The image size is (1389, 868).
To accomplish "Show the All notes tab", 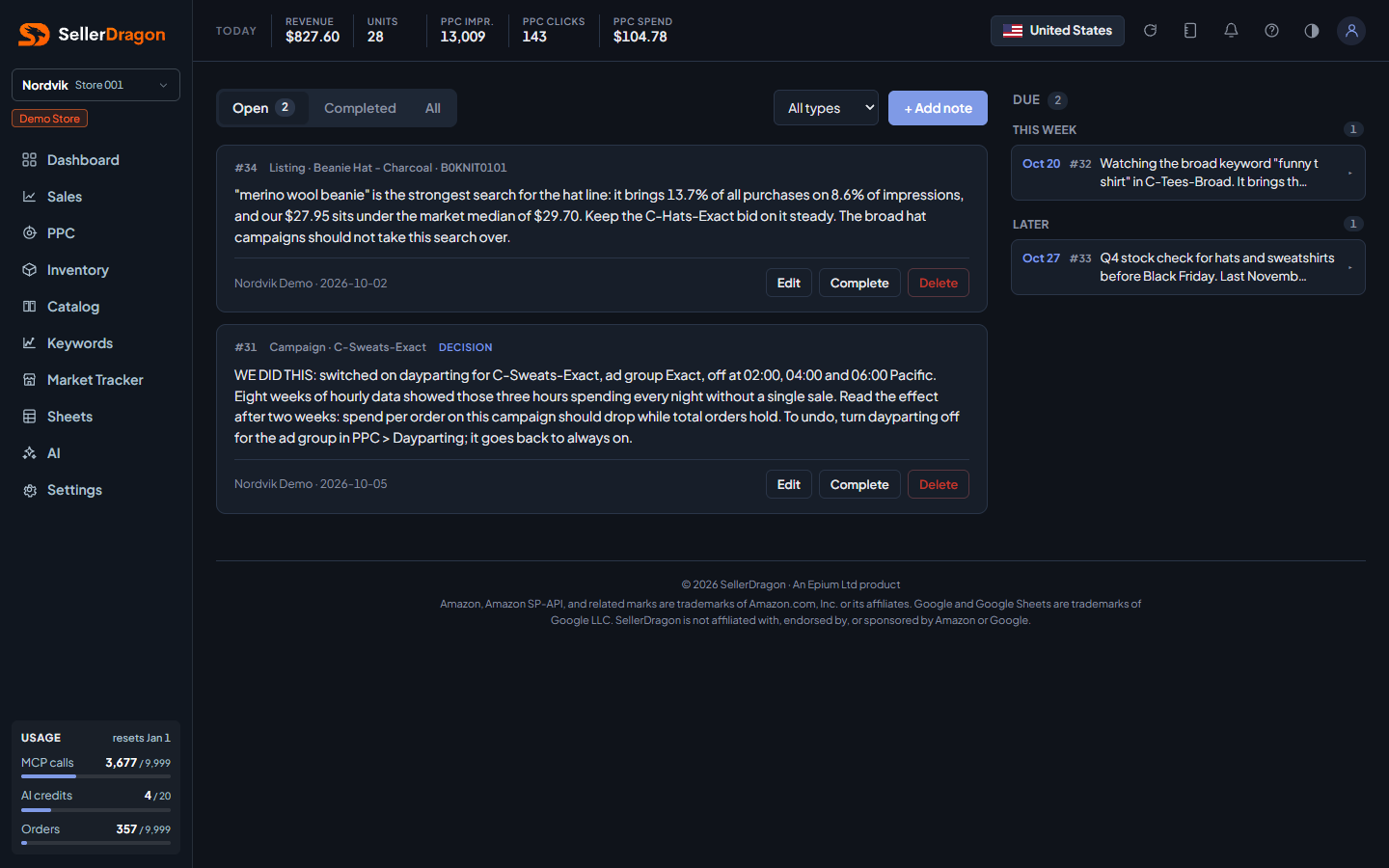I will pos(433,108).
